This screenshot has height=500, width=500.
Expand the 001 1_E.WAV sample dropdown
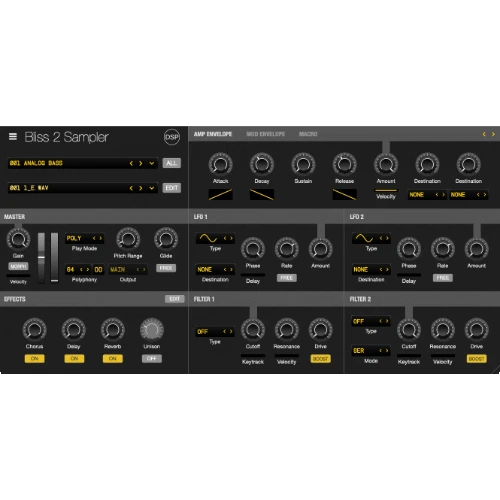(x=152, y=188)
